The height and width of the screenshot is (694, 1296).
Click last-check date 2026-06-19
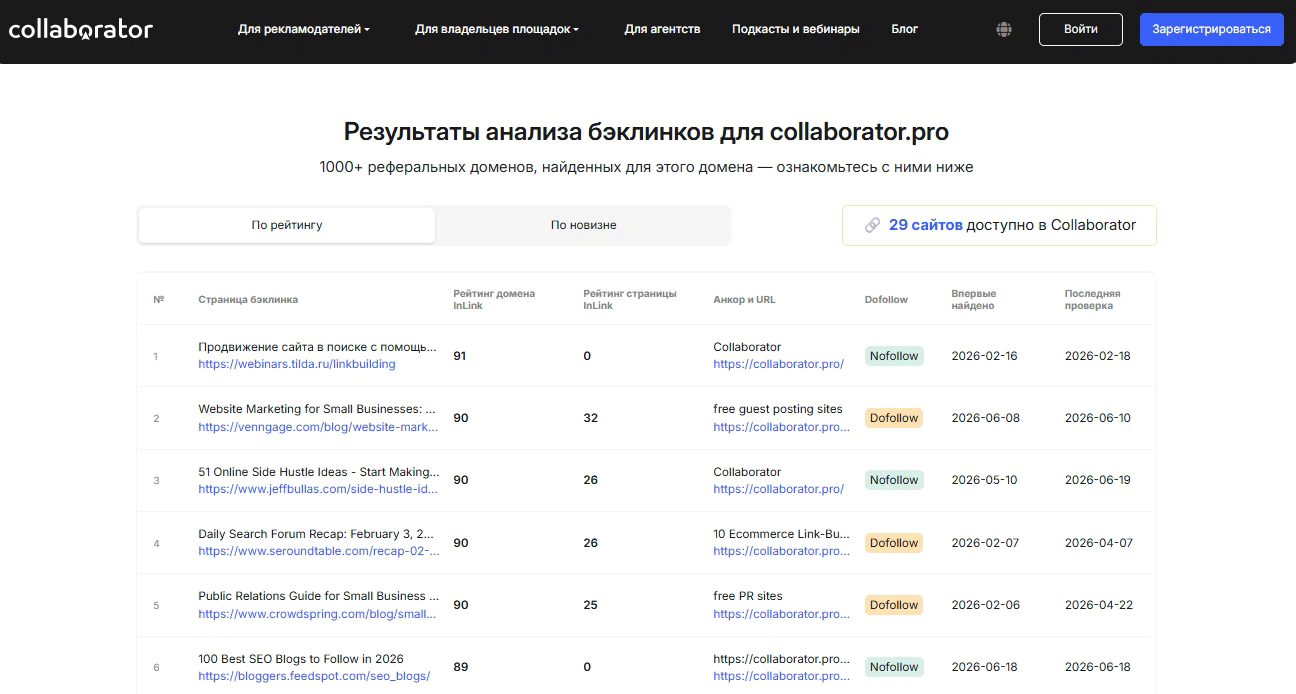click(x=1098, y=480)
